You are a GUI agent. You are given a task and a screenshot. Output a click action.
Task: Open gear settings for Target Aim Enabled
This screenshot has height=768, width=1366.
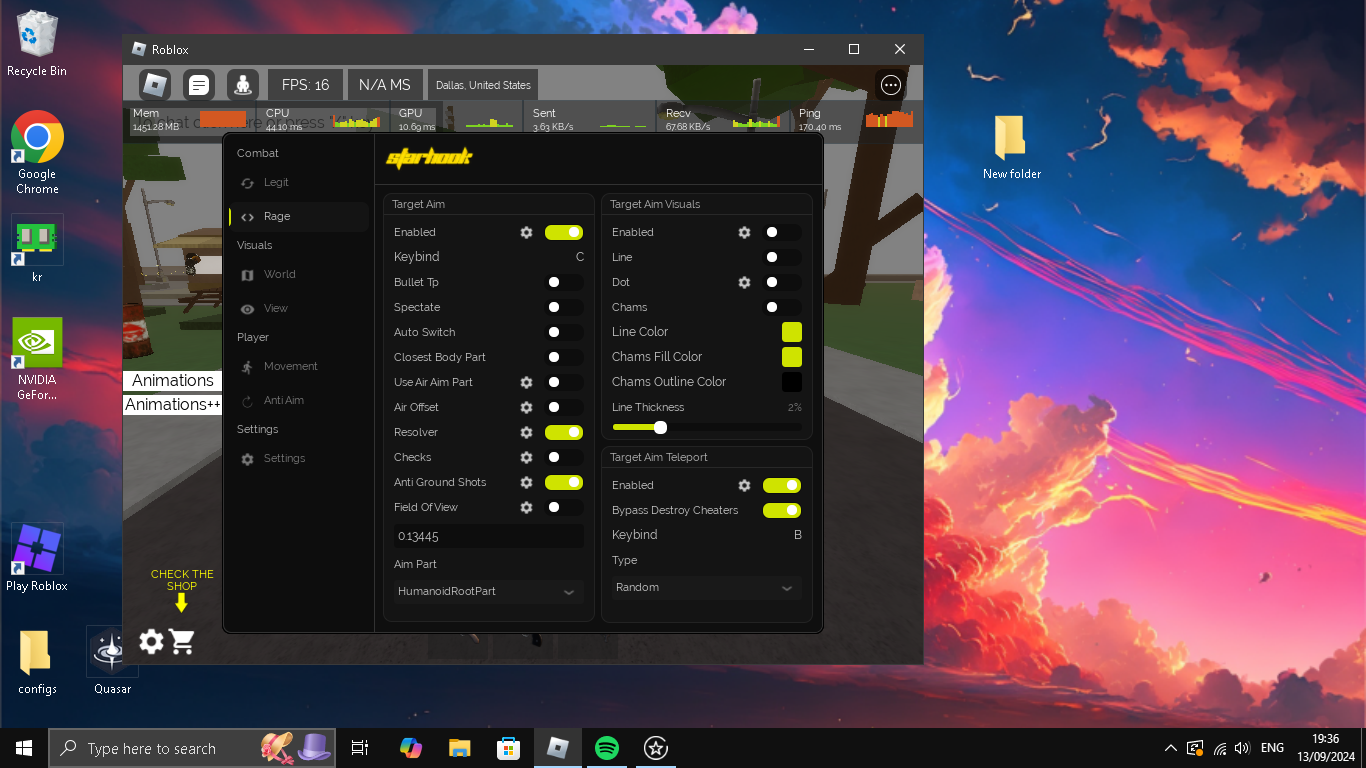[x=526, y=232]
